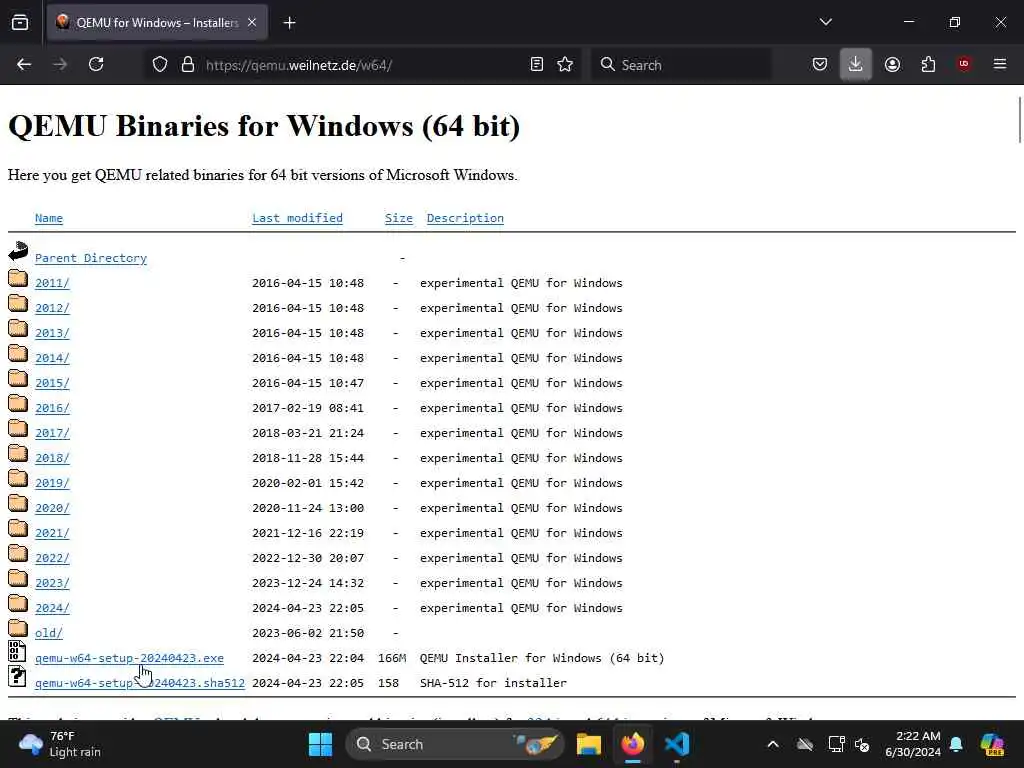Open File Explorer from taskbar
1024x768 pixels.
588,744
